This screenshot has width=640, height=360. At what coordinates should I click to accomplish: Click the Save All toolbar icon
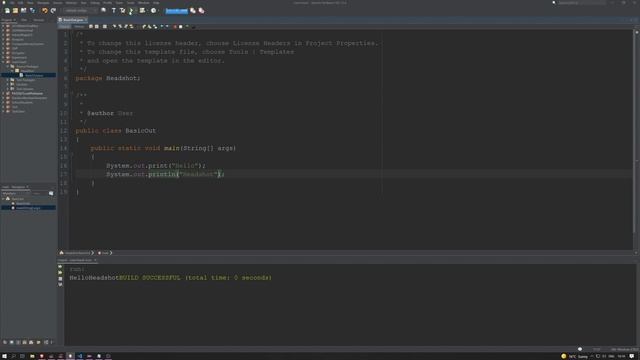point(33,11)
